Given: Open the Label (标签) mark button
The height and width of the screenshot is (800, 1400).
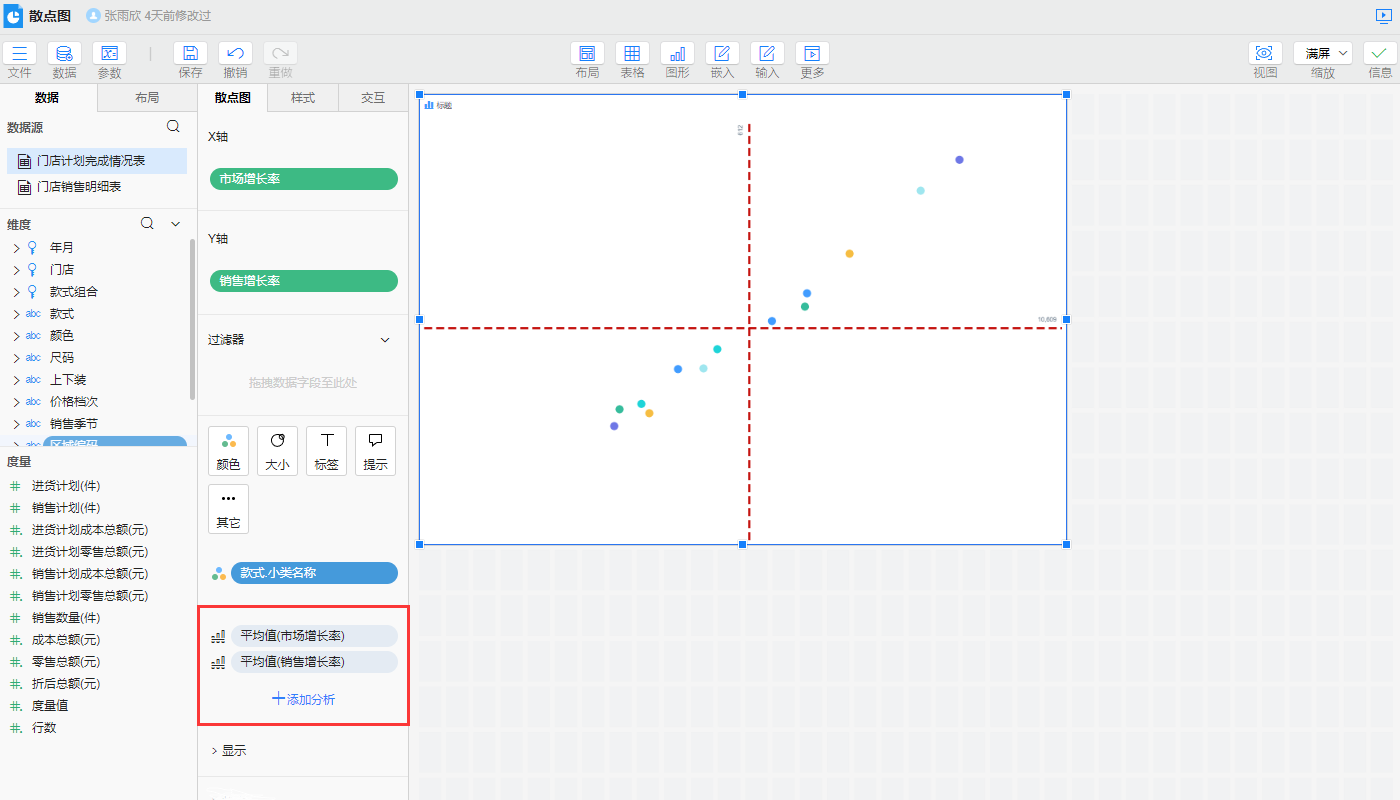Looking at the screenshot, I should pos(326,451).
